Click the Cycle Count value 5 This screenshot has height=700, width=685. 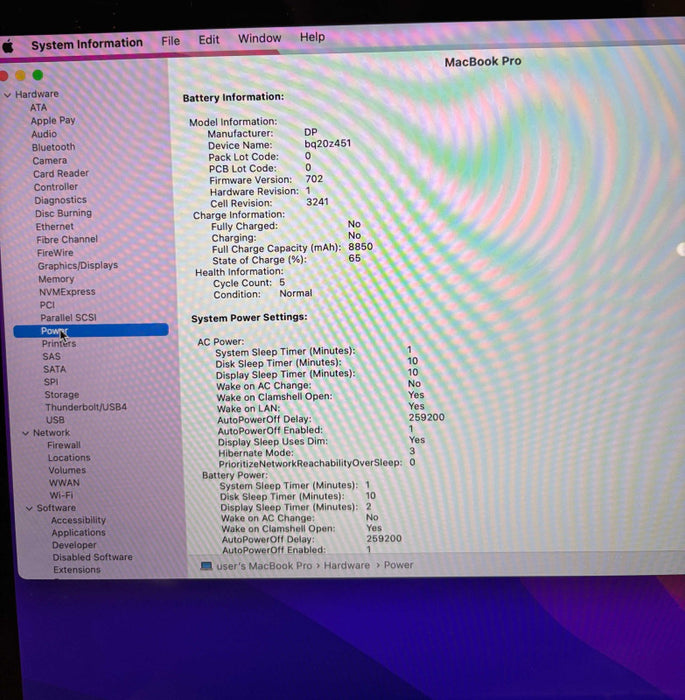click(282, 282)
